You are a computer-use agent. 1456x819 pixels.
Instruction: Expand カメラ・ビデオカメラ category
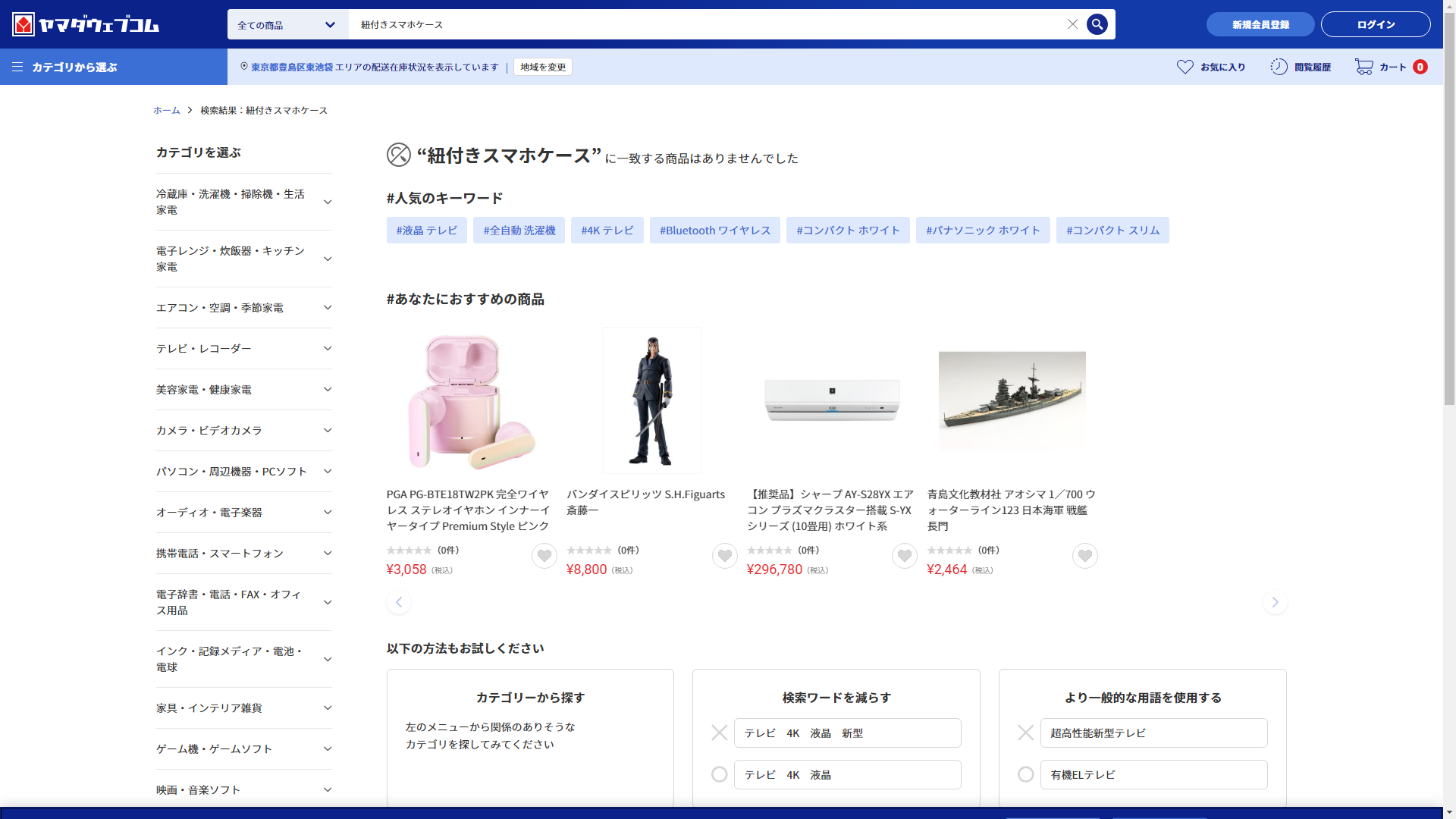[x=328, y=431]
